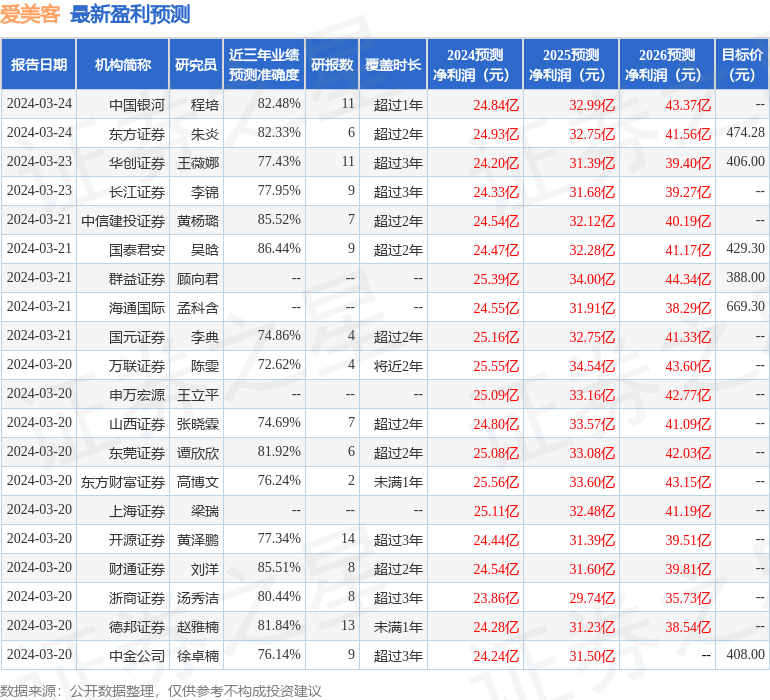Click researcher name 赵雅楠
Image resolution: width=770 pixels, height=700 pixels.
pyautogui.click(x=198, y=627)
